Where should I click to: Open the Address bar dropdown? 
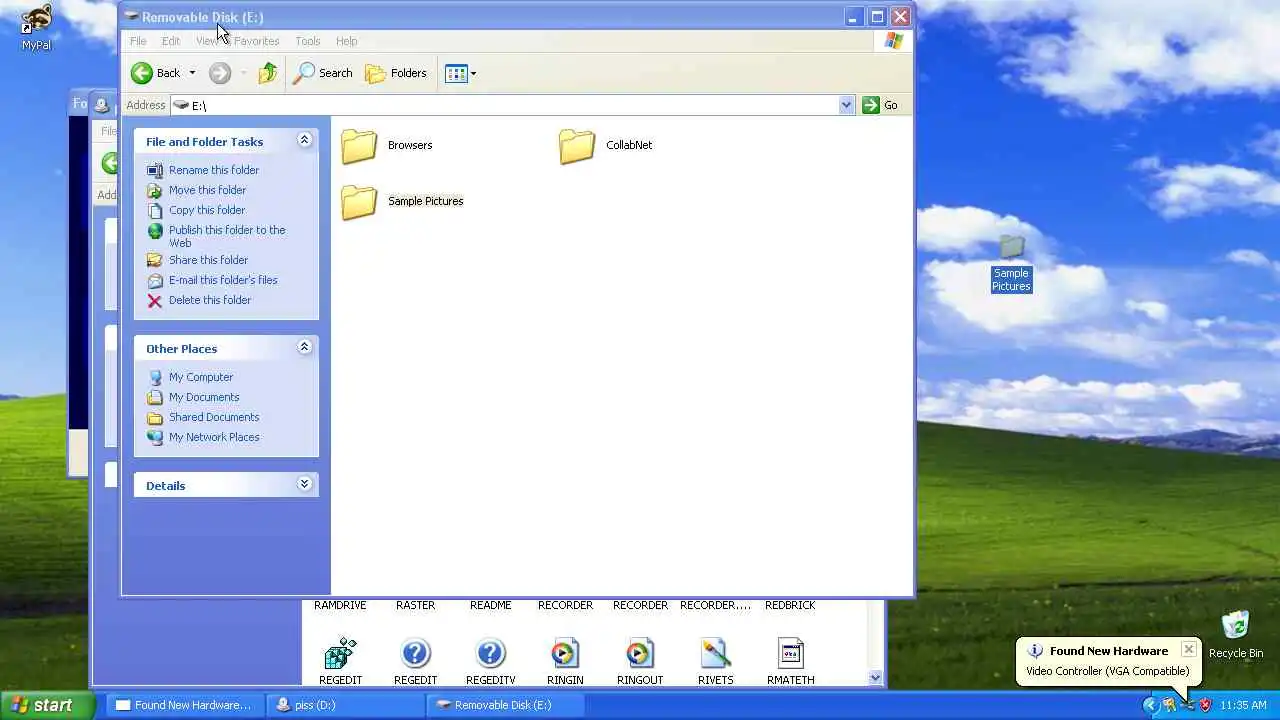[846, 105]
